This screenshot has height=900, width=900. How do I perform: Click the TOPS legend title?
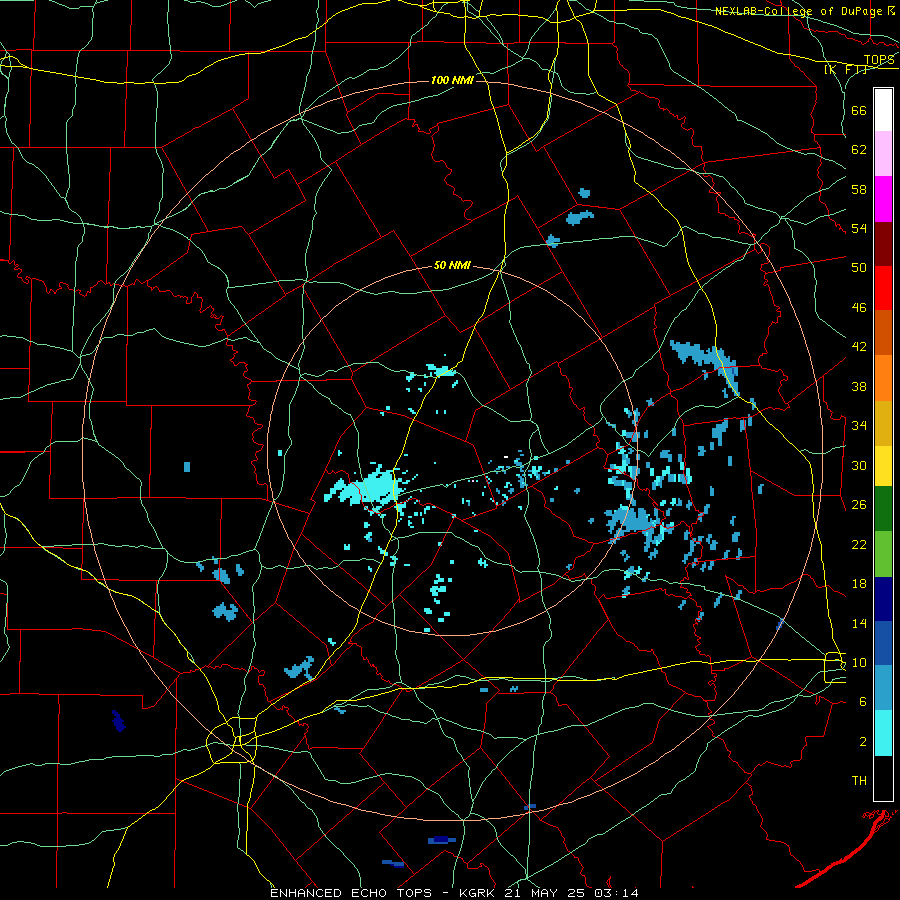[879, 60]
